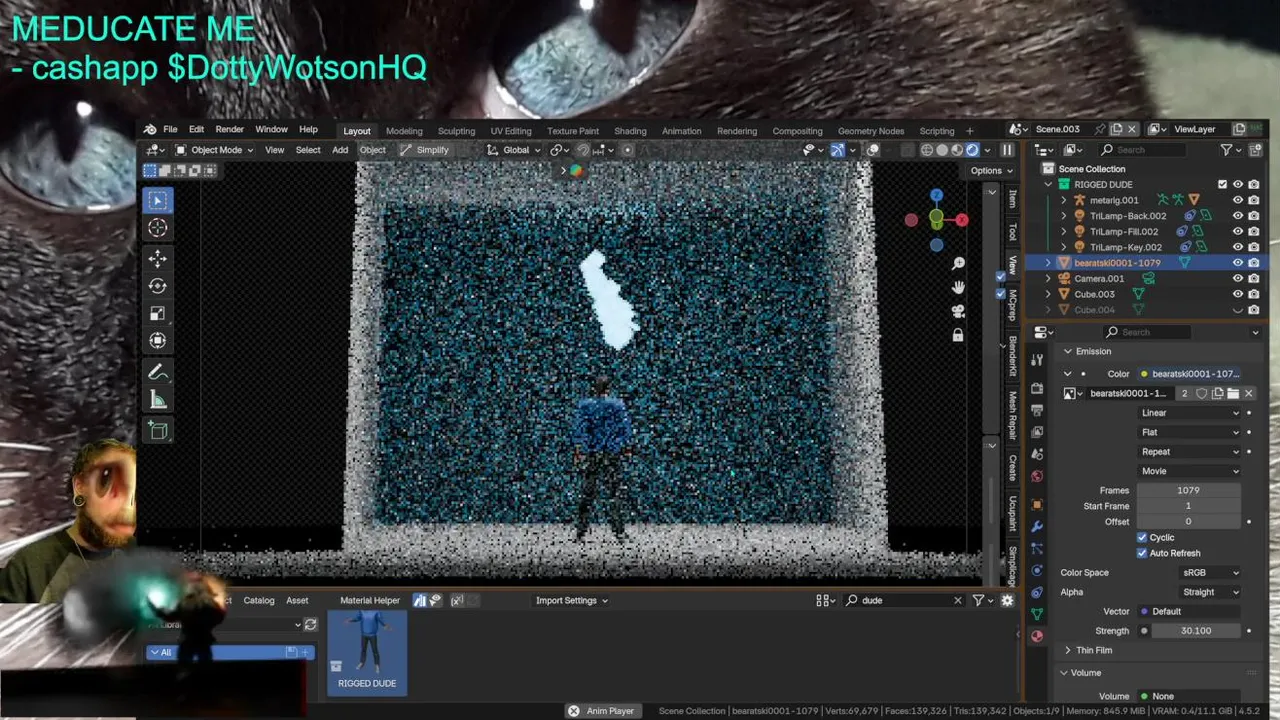Open viewport Options dropdown
The height and width of the screenshot is (720, 1280).
(992, 170)
